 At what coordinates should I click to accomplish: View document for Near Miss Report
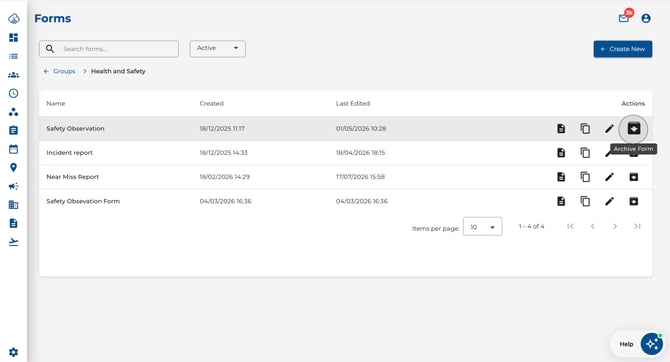click(x=561, y=177)
